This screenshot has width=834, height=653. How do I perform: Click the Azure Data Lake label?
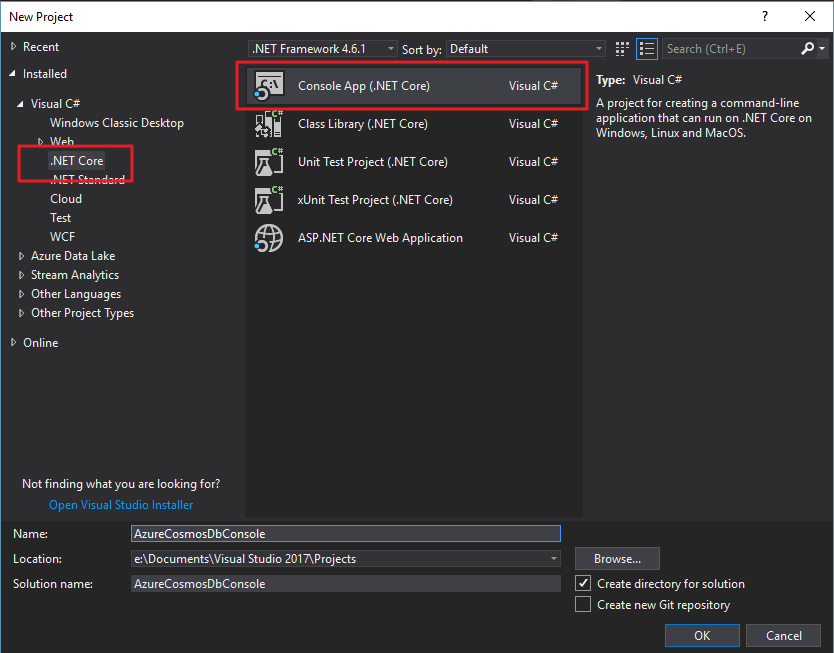tap(73, 256)
